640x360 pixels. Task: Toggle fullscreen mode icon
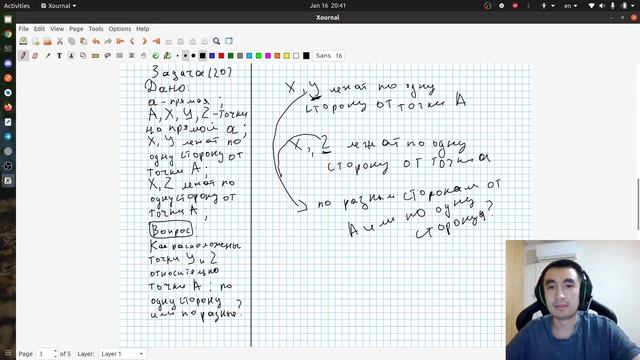pos(229,41)
